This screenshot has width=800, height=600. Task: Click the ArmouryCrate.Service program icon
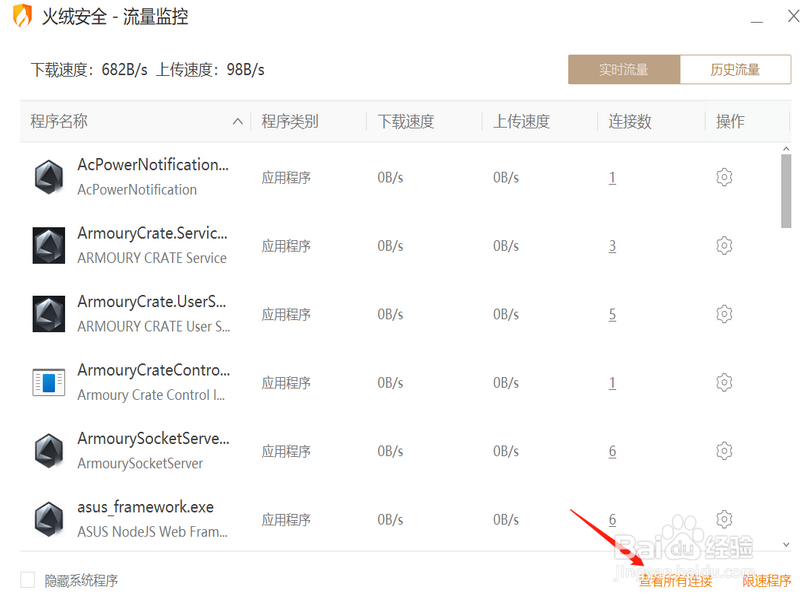(48, 245)
